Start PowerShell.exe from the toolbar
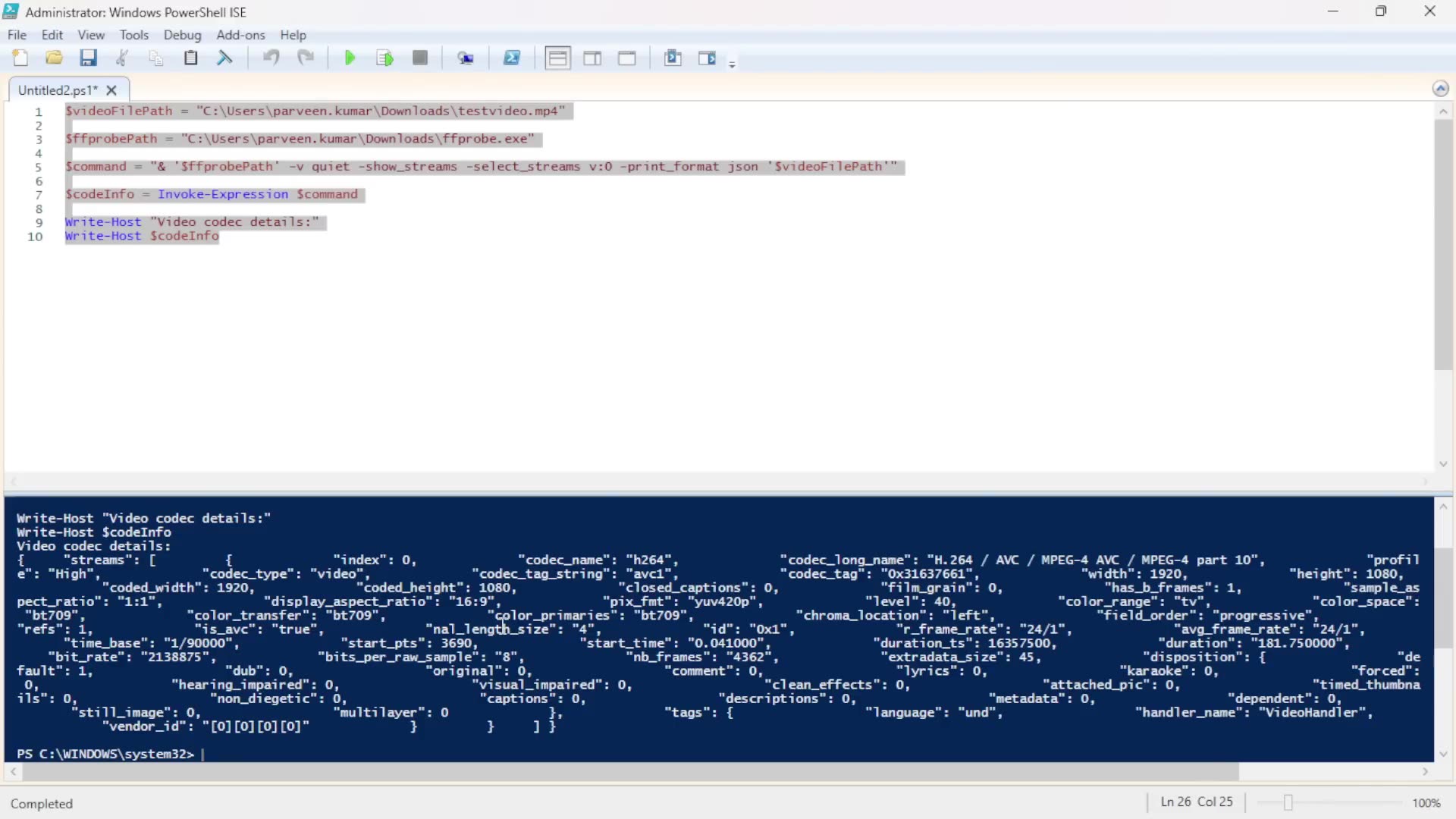This screenshot has height=819, width=1456. [513, 58]
